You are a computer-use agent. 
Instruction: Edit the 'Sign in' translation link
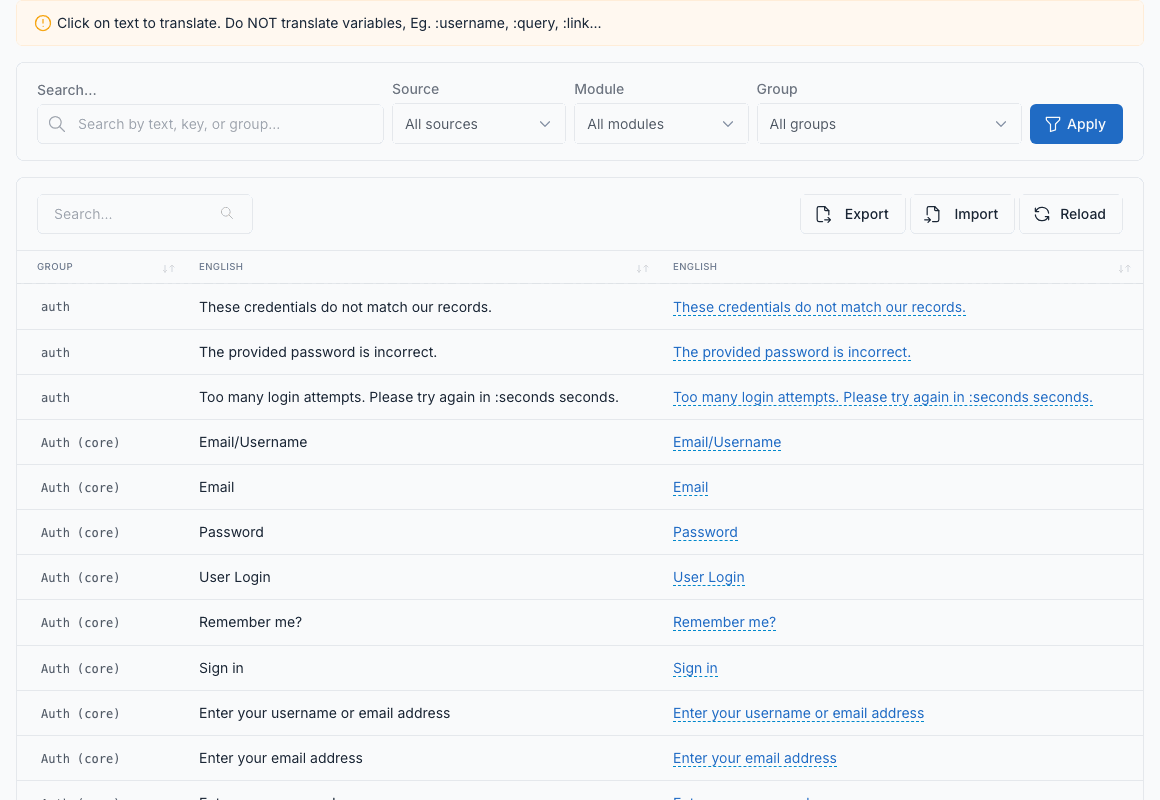pos(695,668)
